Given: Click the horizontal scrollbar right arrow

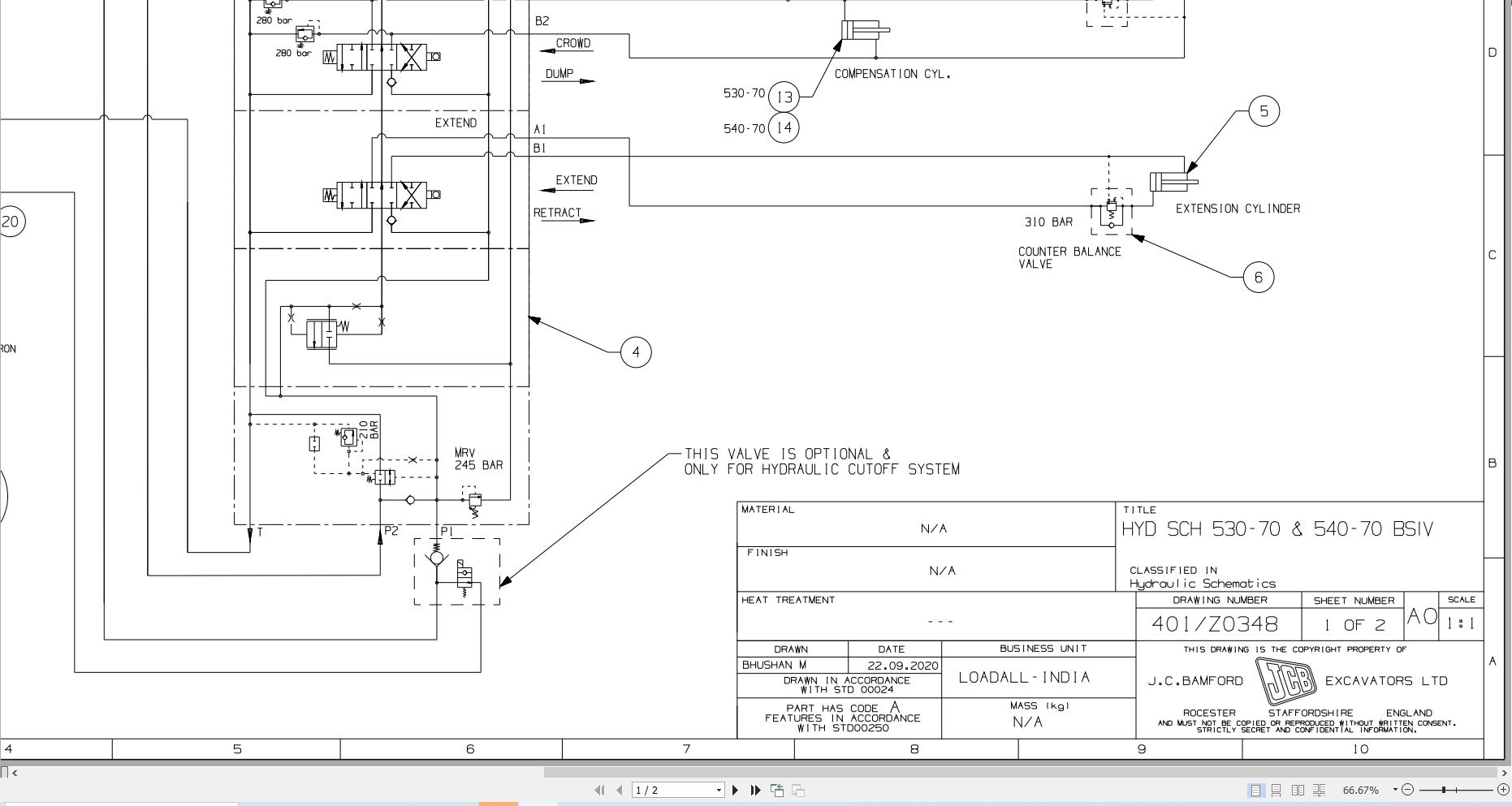Looking at the screenshot, I should click(x=1505, y=773).
